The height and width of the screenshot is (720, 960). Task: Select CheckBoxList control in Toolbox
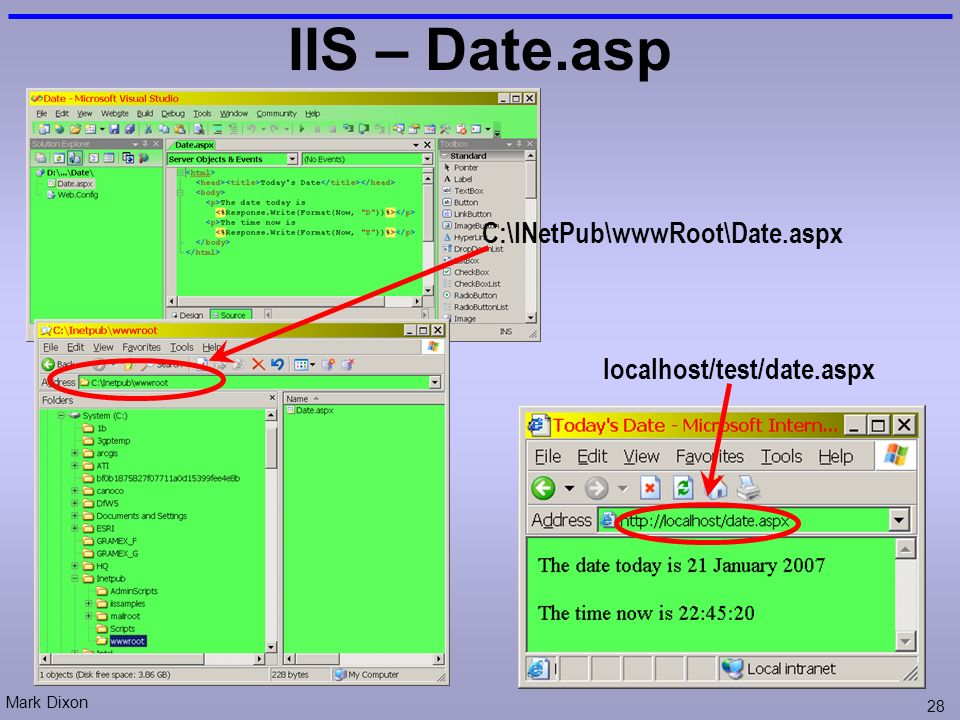pyautogui.click(x=471, y=284)
